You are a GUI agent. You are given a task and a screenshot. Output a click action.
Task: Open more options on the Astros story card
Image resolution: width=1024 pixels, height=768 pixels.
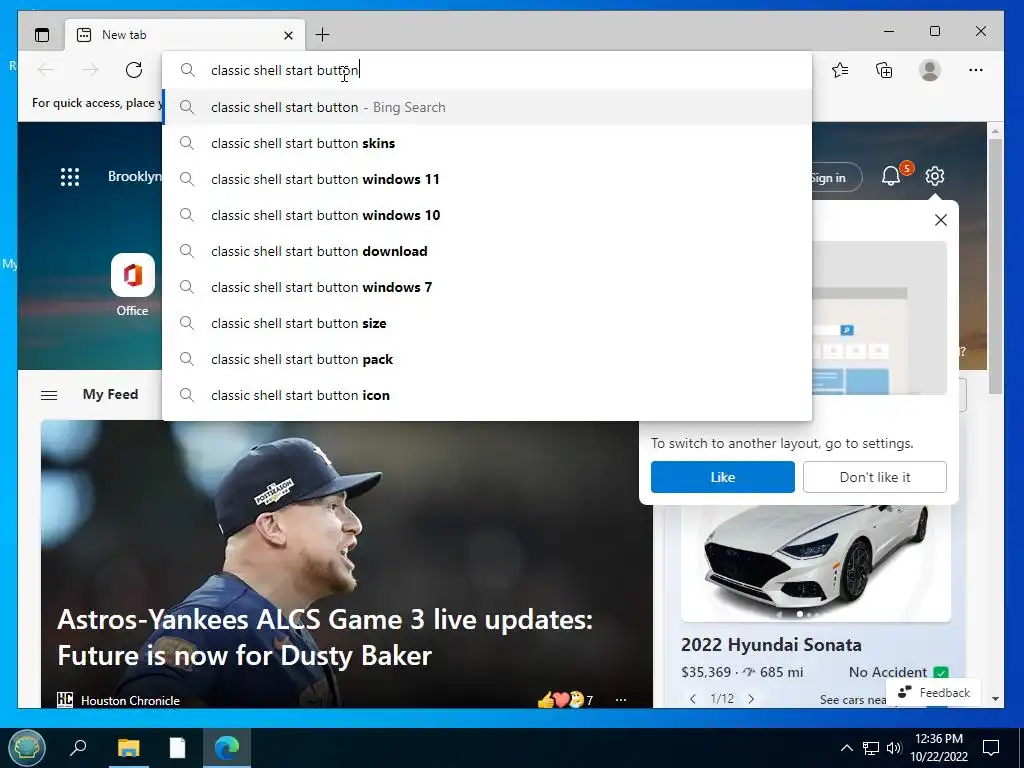tap(620, 700)
